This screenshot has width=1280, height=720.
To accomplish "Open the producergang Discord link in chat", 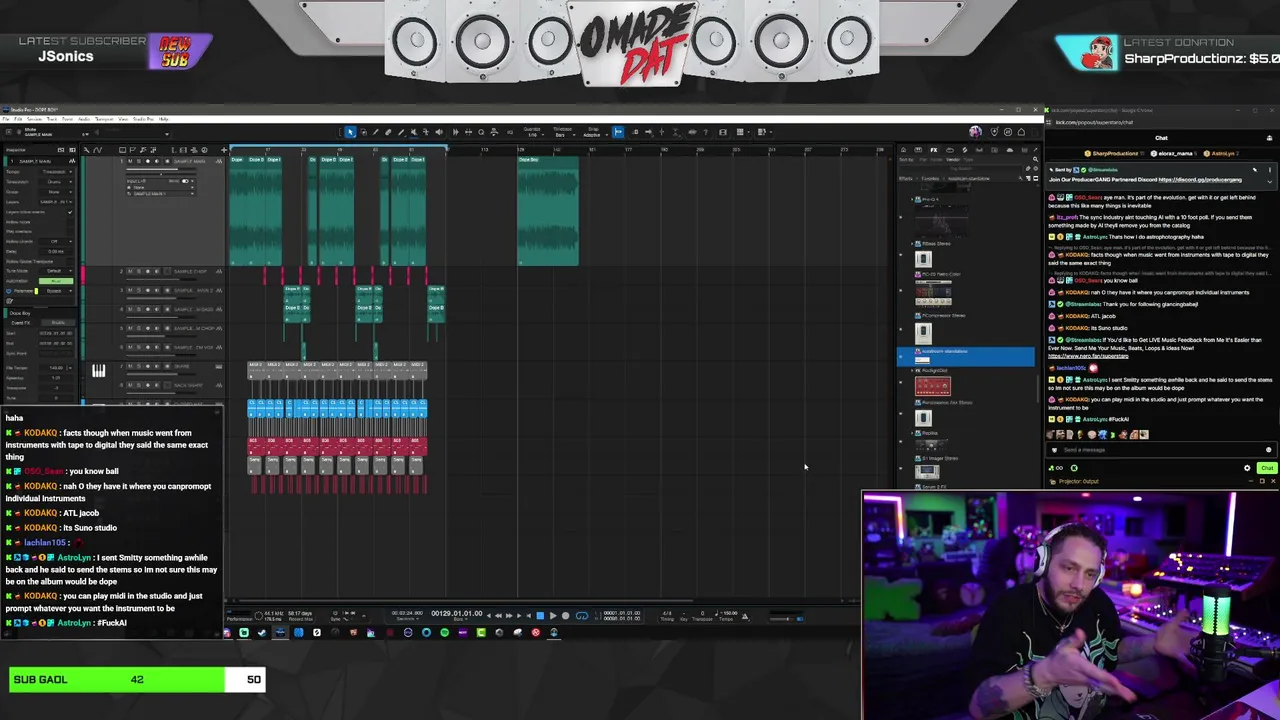I will click(x=1200, y=180).
